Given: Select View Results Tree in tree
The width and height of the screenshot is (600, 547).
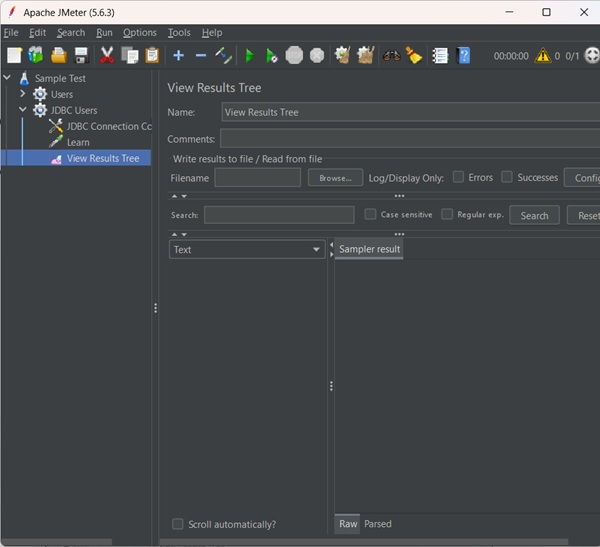Looking at the screenshot, I should pyautogui.click(x=103, y=158).
